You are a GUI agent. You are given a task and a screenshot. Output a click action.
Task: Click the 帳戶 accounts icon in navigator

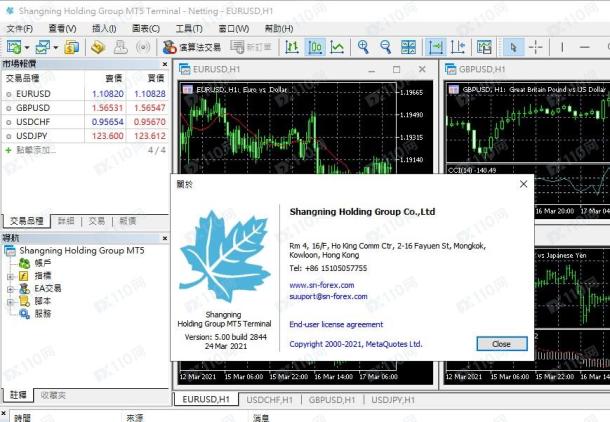point(25,263)
